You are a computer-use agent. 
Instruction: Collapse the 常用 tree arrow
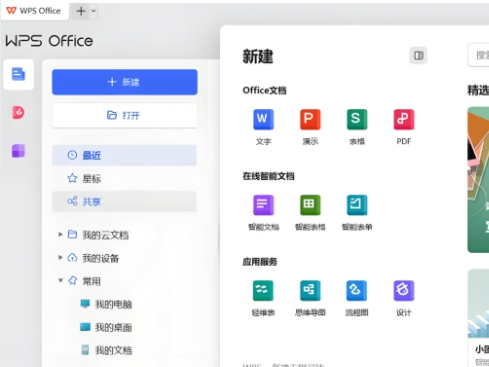(60, 281)
